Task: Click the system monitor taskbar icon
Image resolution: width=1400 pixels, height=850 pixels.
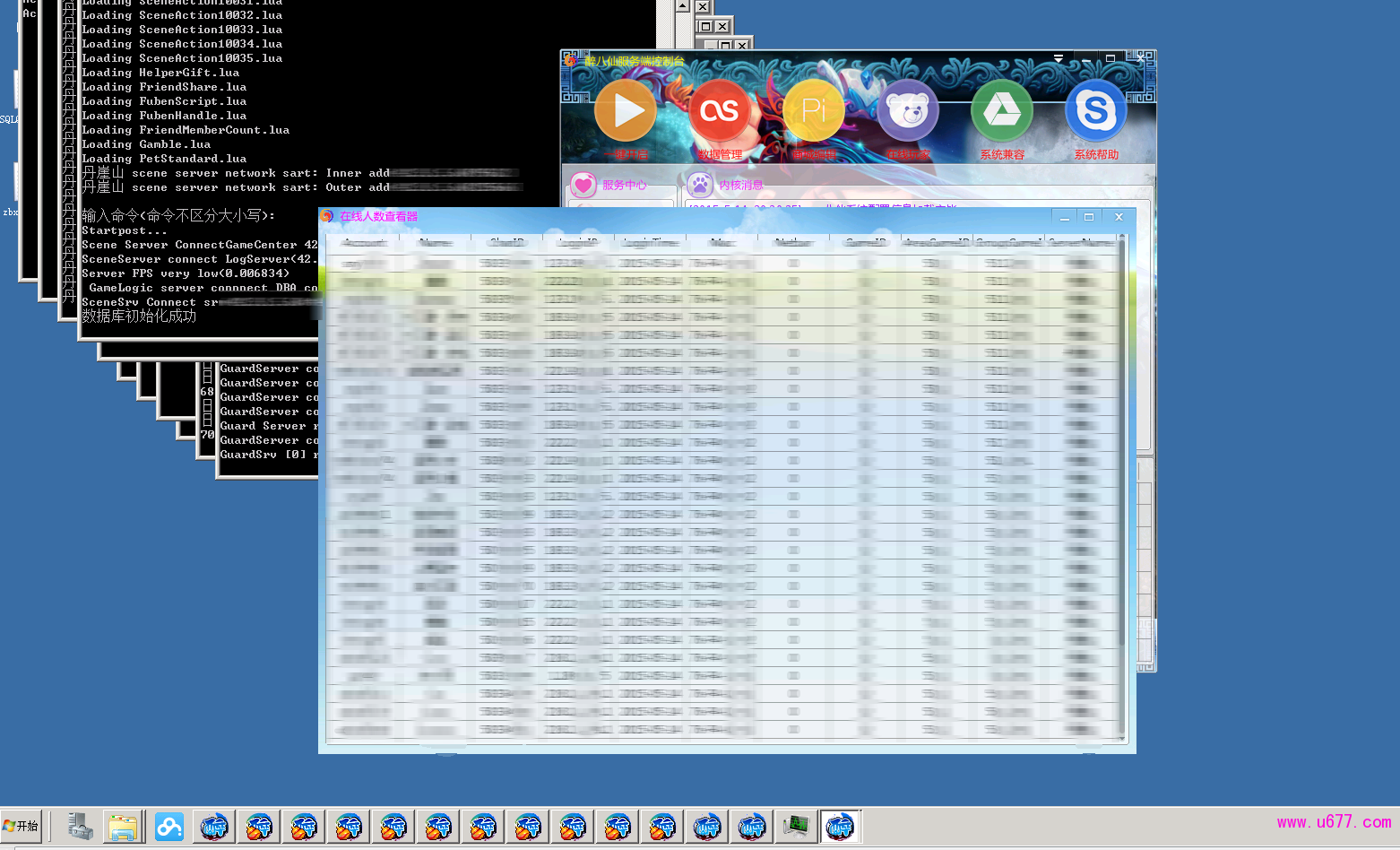Action: (x=795, y=827)
